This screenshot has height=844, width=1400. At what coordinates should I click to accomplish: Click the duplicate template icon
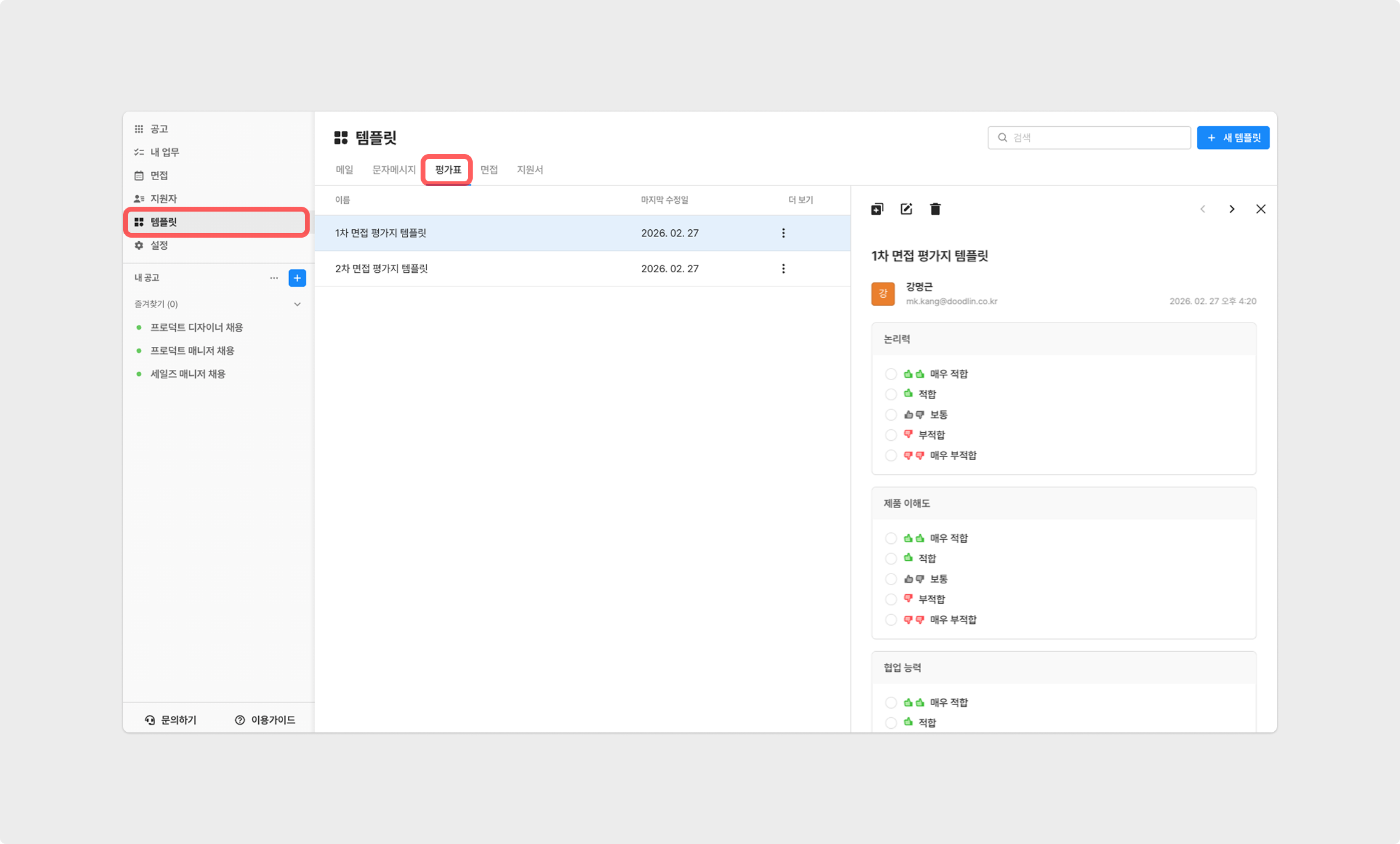click(x=877, y=209)
